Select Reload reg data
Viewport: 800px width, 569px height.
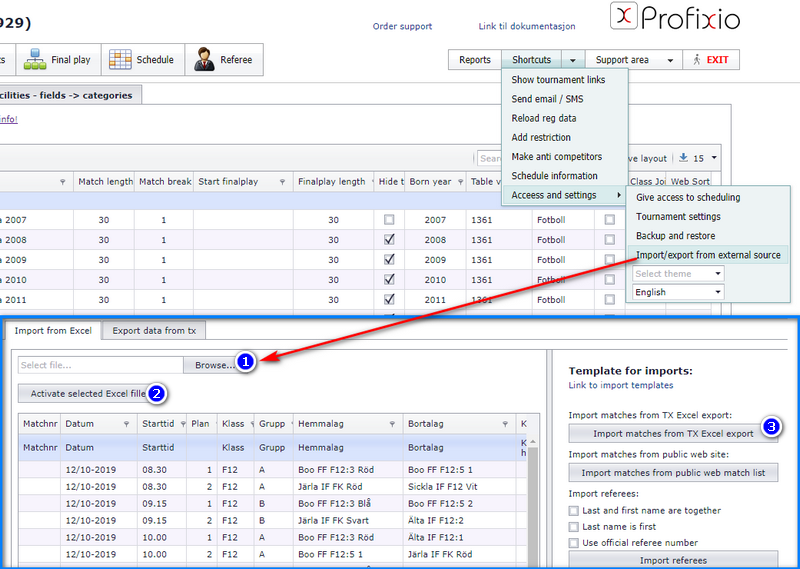coord(544,118)
